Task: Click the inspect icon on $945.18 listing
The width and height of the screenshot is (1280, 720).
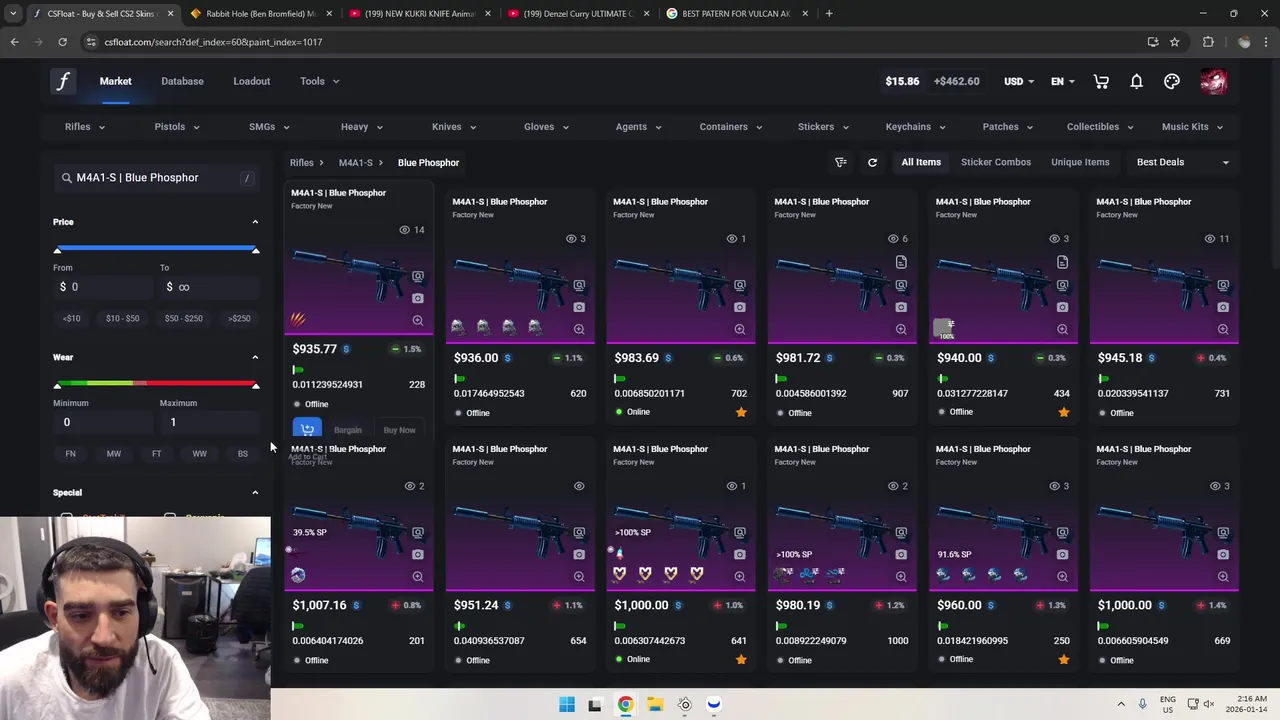Action: click(x=1223, y=286)
